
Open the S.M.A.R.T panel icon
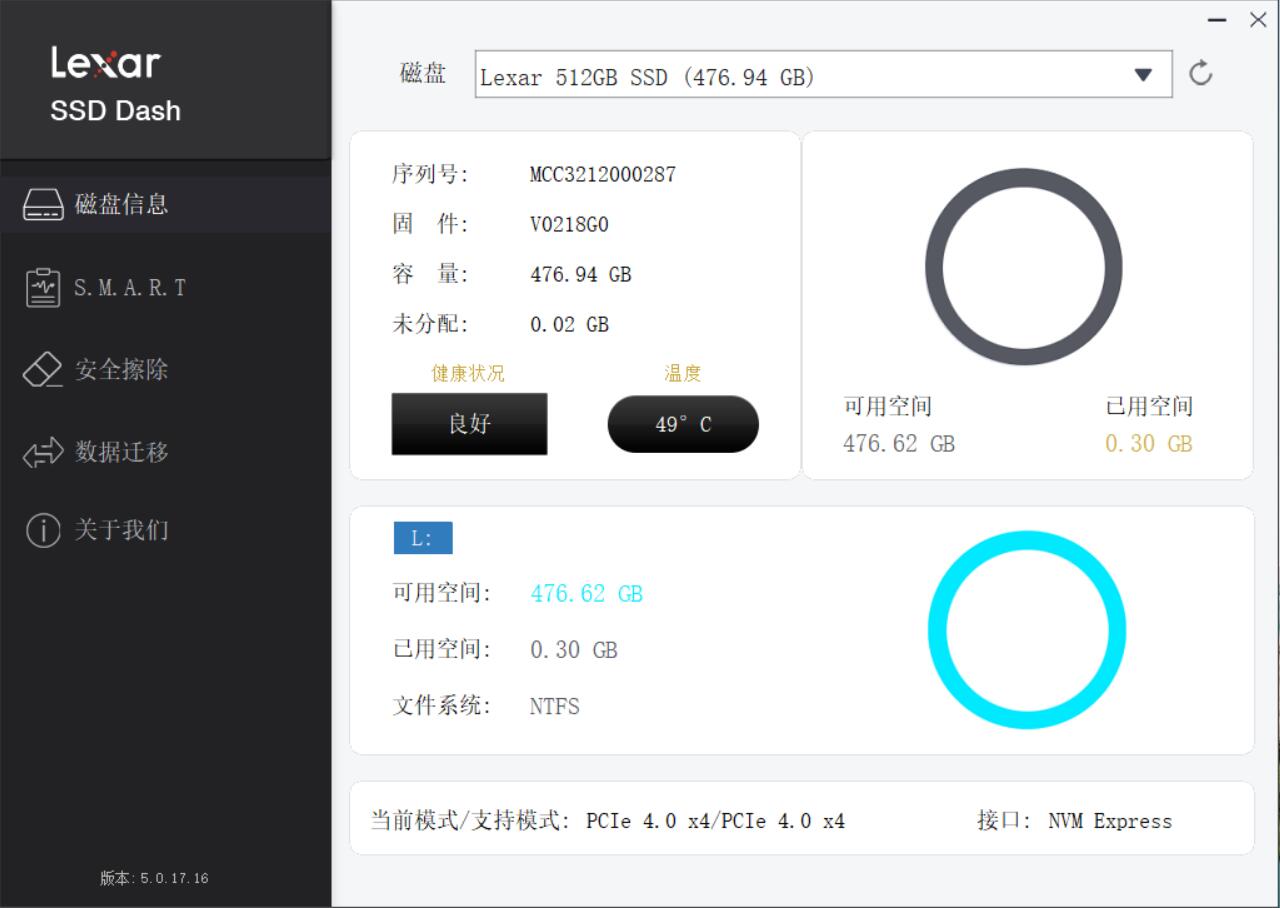pyautogui.click(x=42, y=287)
